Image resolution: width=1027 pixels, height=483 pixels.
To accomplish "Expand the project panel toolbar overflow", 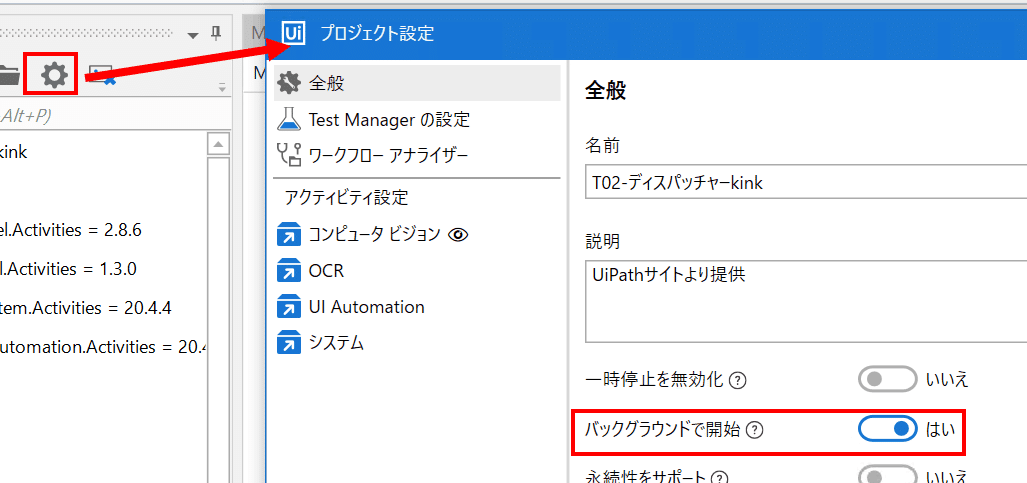I will tap(222, 87).
